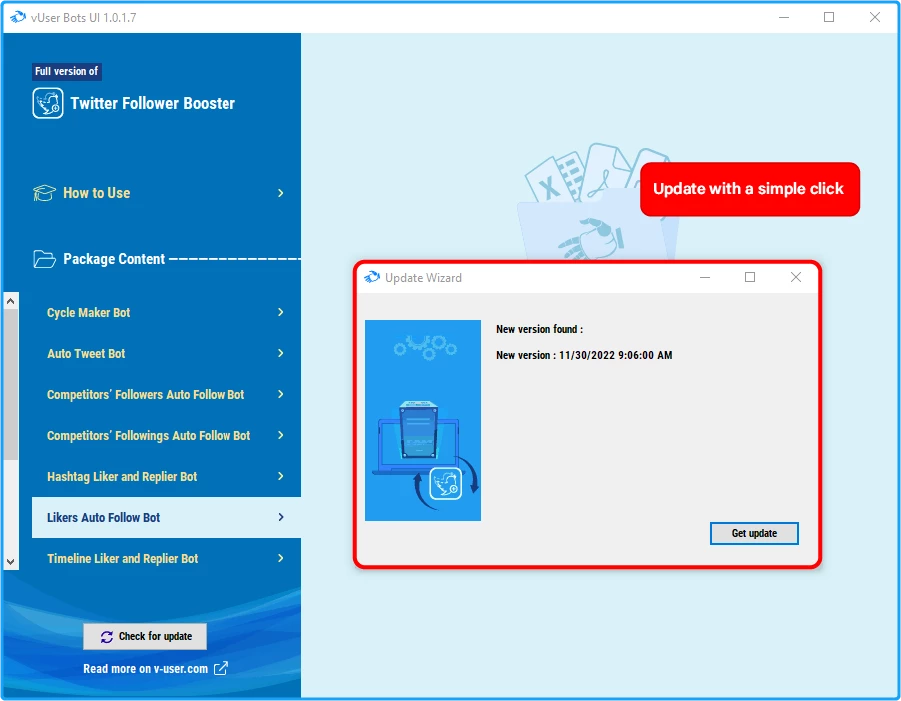Select Hashtag Liker and Replier Bot
The height and width of the screenshot is (701, 901).
[166, 476]
